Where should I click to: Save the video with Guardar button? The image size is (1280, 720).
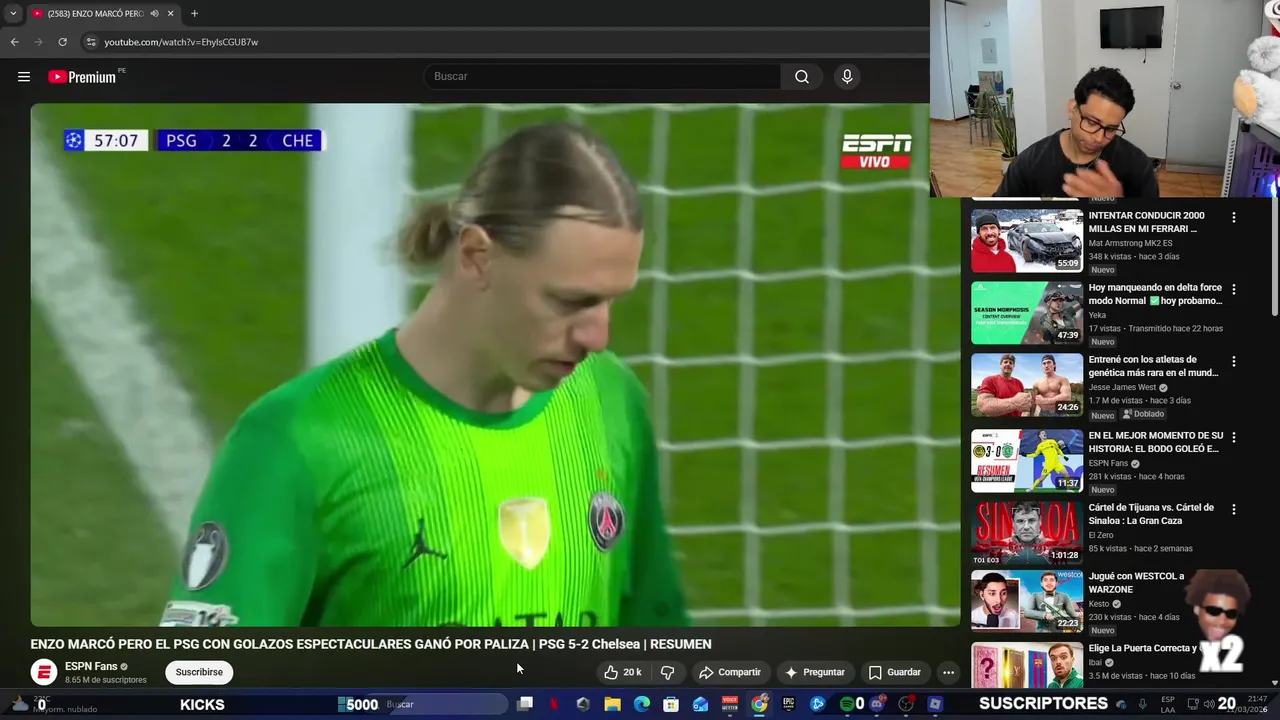coord(894,672)
